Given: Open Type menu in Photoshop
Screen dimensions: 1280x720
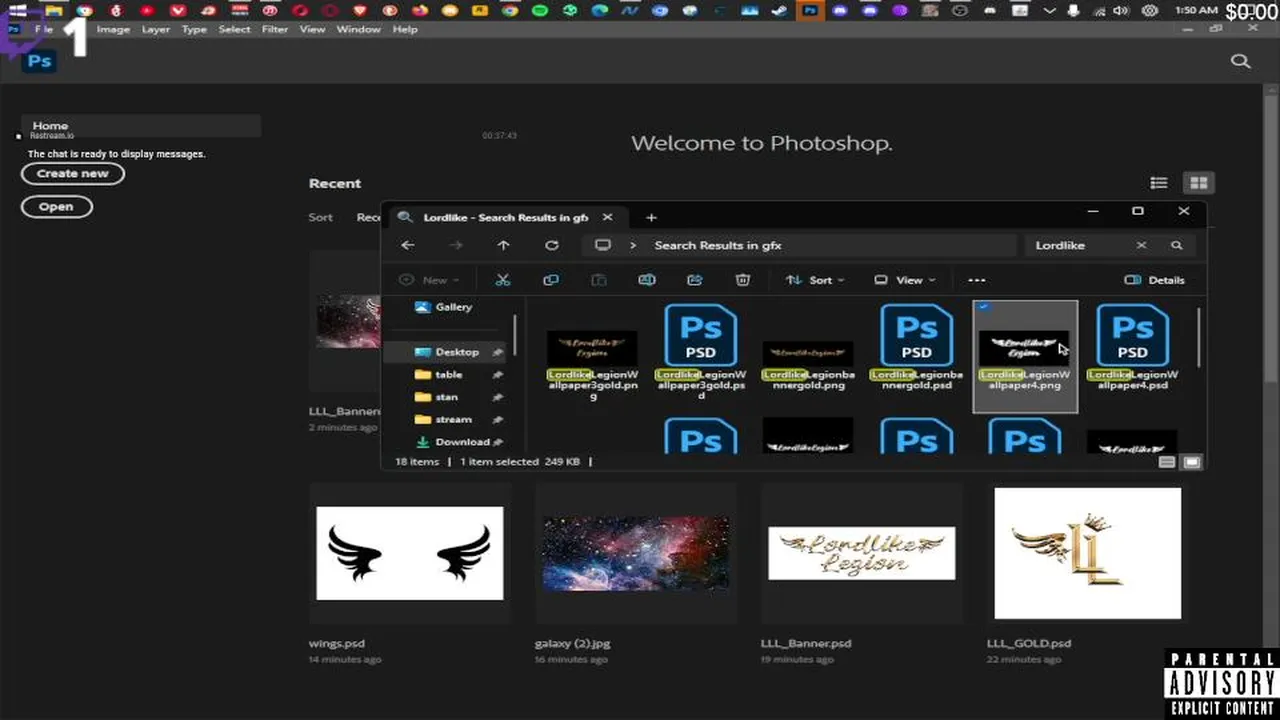Looking at the screenshot, I should coord(194,29).
